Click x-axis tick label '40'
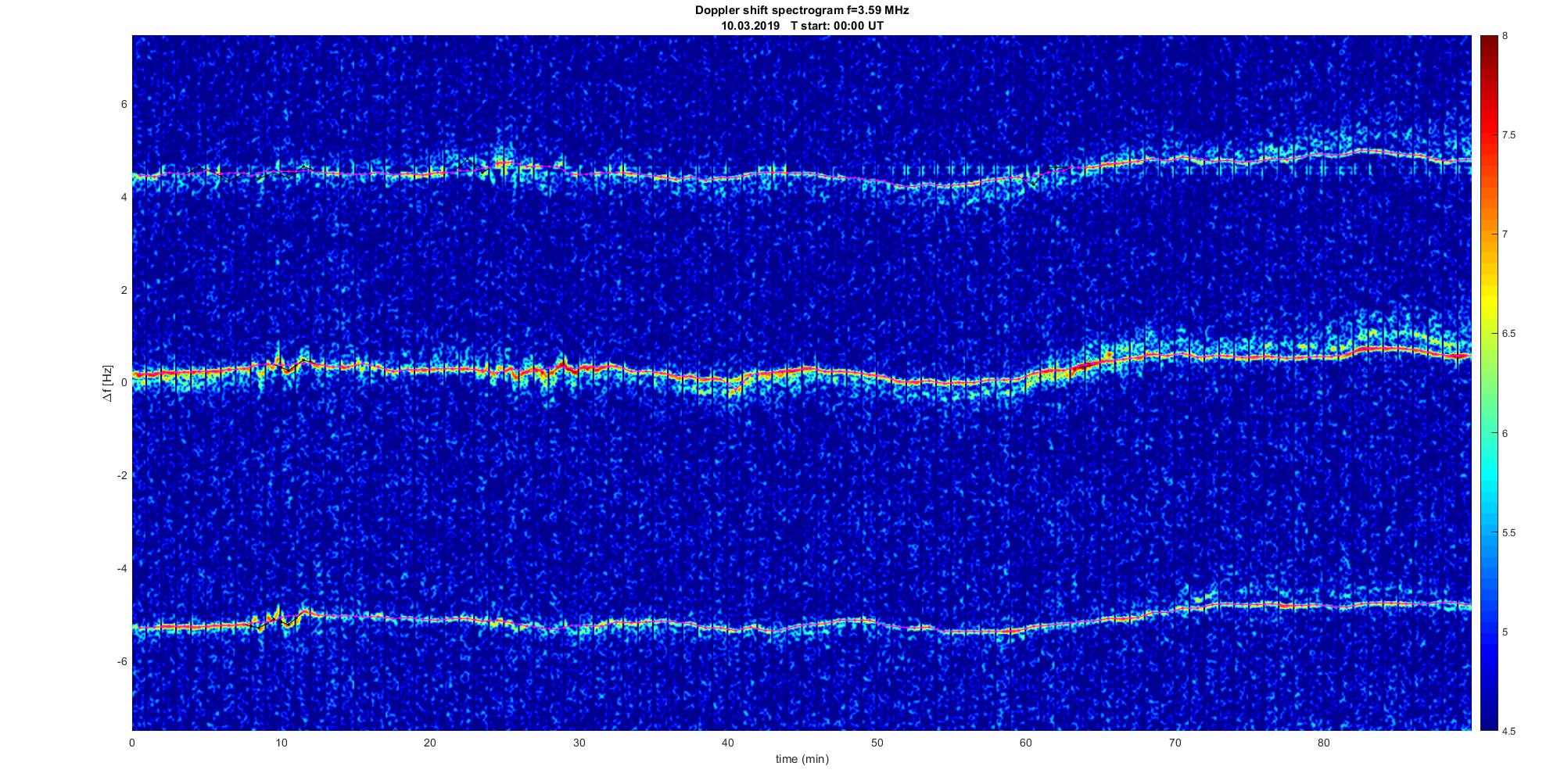This screenshot has width=1564, height=784. coord(728,742)
